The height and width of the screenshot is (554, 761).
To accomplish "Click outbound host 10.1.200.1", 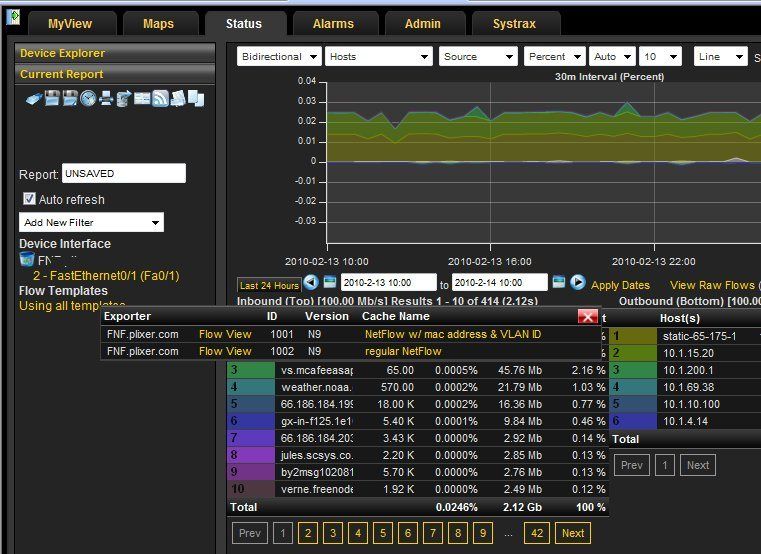I will click(x=688, y=370).
